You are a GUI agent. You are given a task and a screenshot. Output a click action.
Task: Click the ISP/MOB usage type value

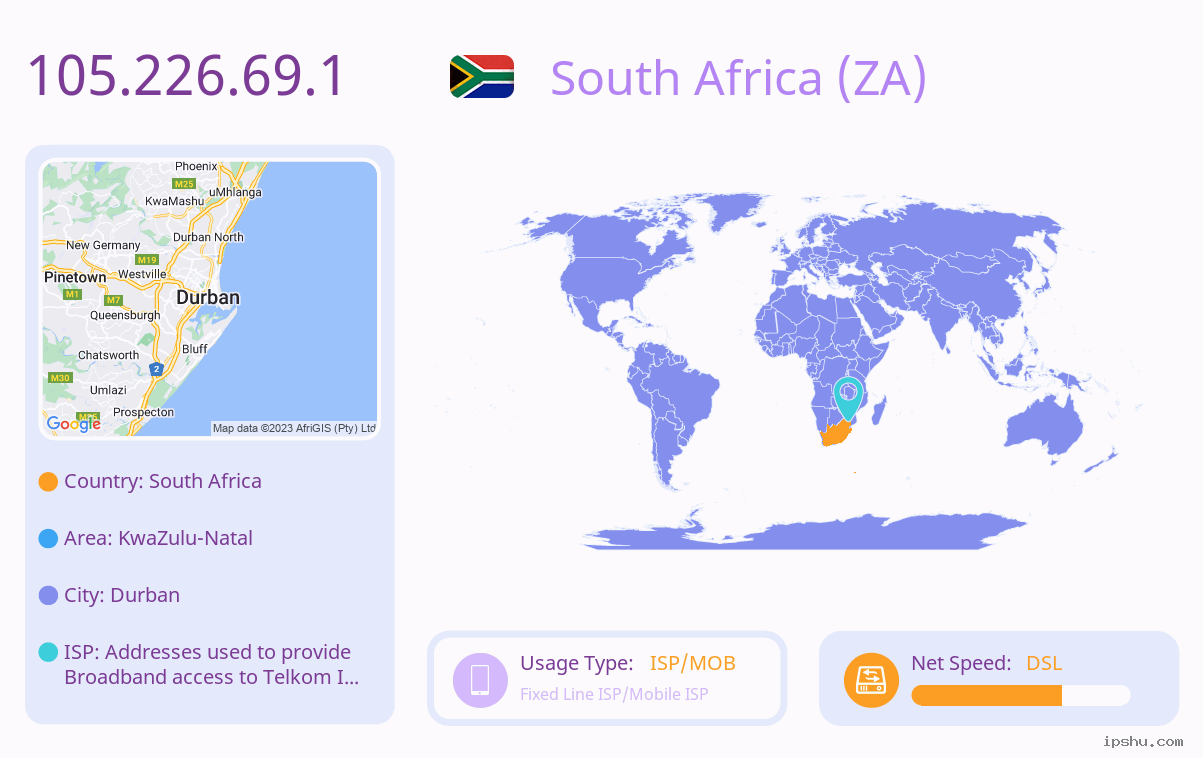pyautogui.click(x=693, y=663)
